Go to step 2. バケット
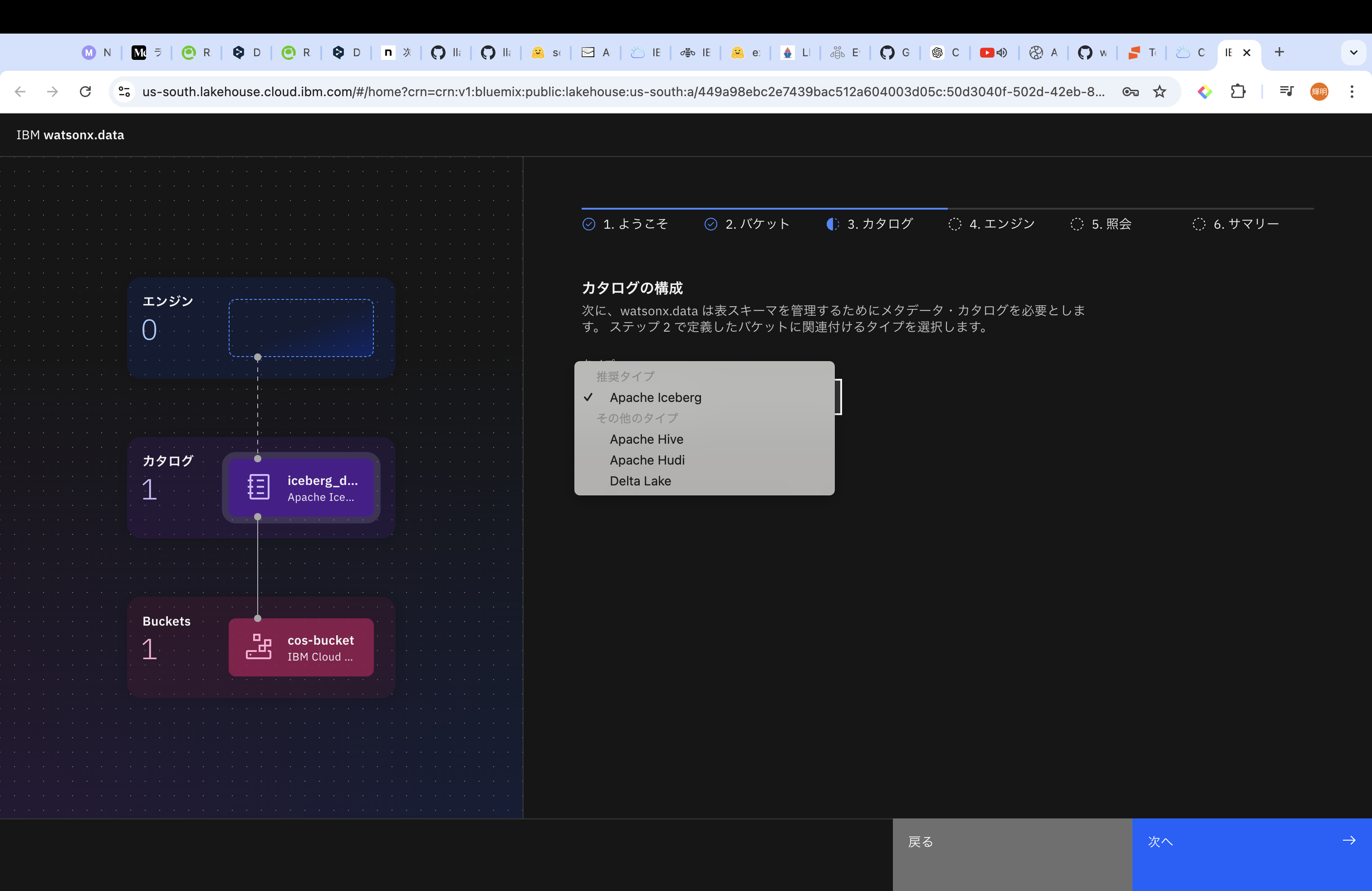The height and width of the screenshot is (891, 1372). pos(747,224)
